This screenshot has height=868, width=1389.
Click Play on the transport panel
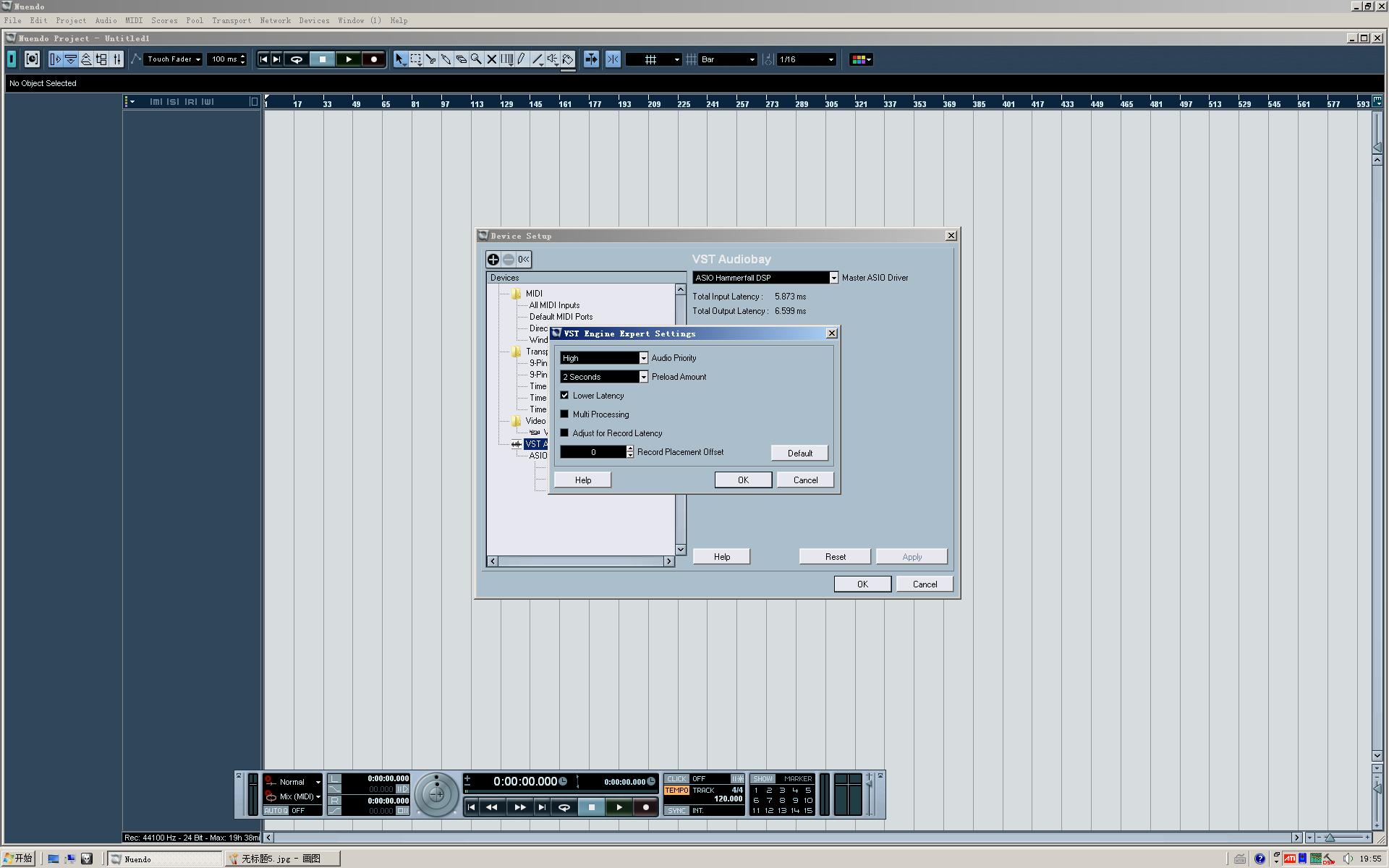click(x=619, y=807)
